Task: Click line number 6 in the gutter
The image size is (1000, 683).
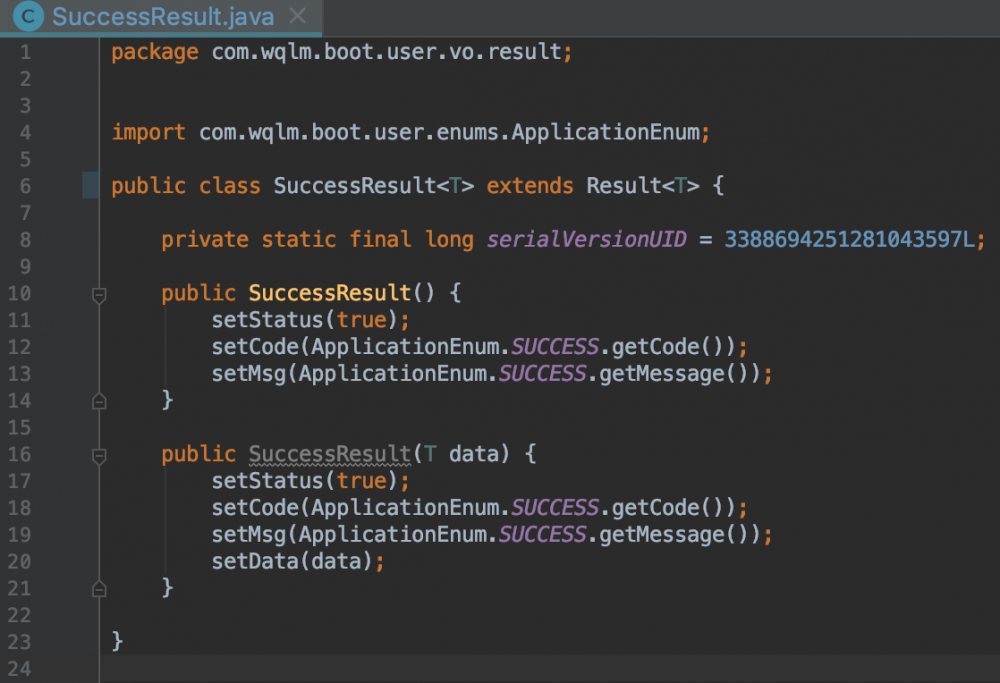Action: click(25, 186)
